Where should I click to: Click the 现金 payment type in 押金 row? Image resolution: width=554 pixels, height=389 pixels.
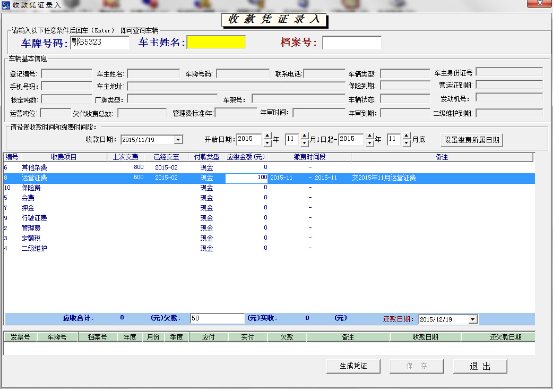pos(207,208)
